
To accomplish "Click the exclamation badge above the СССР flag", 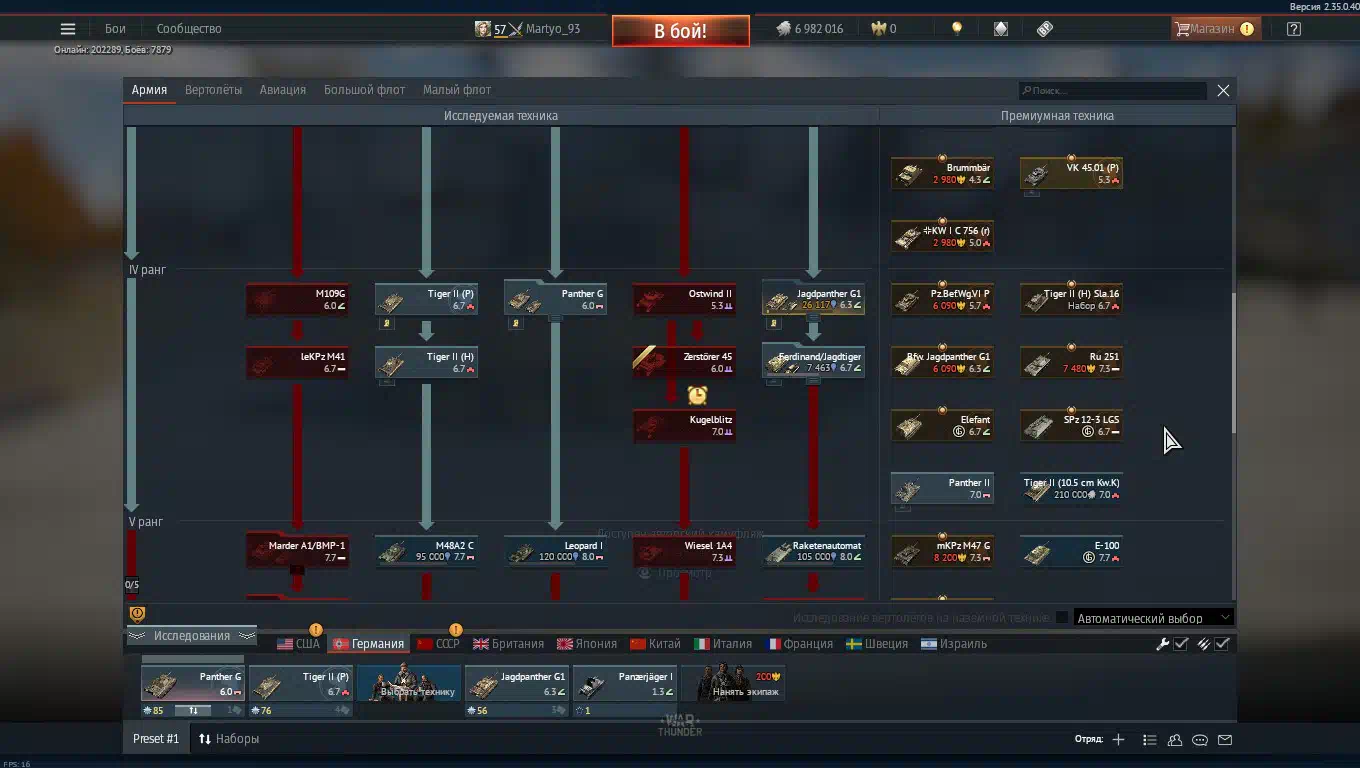I will click(456, 630).
